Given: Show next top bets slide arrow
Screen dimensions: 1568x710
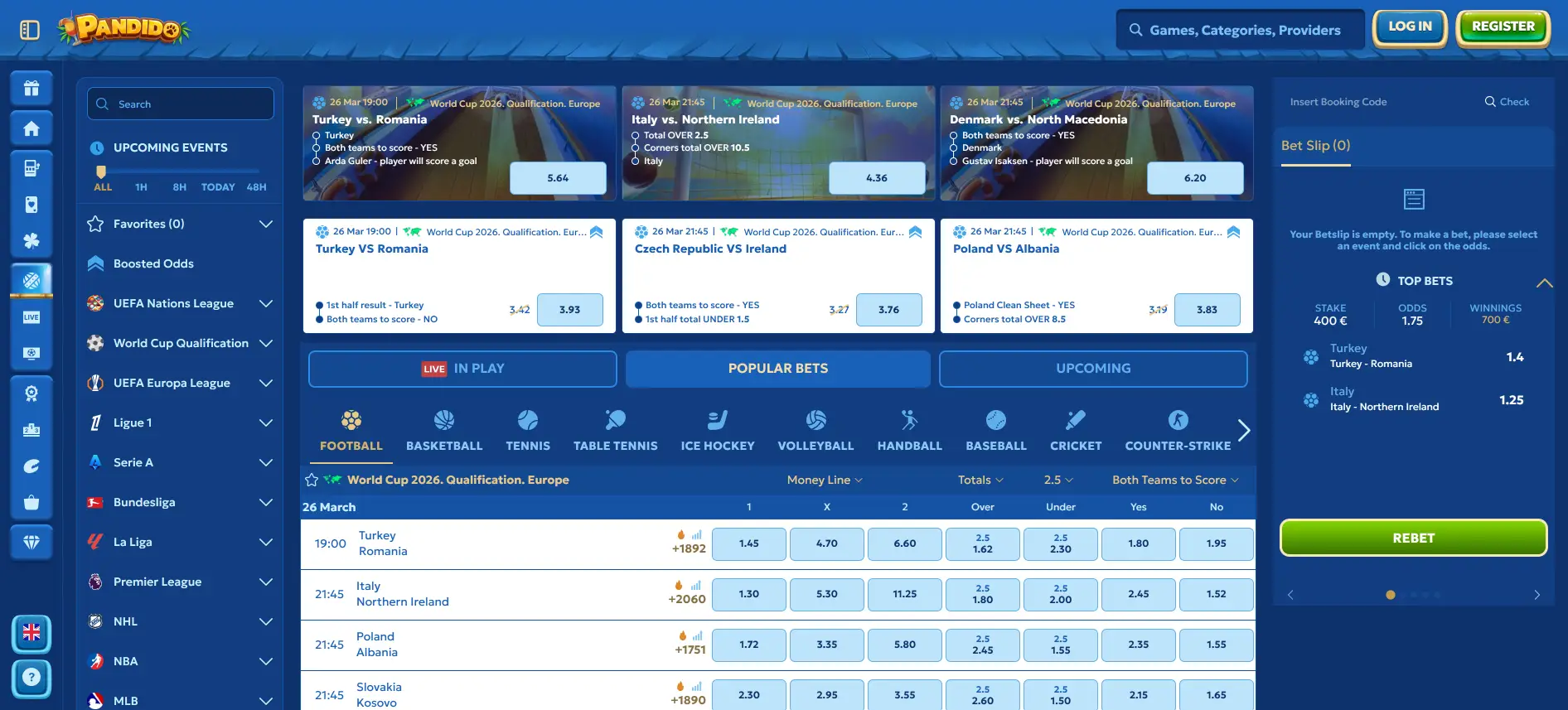Looking at the screenshot, I should [1537, 595].
